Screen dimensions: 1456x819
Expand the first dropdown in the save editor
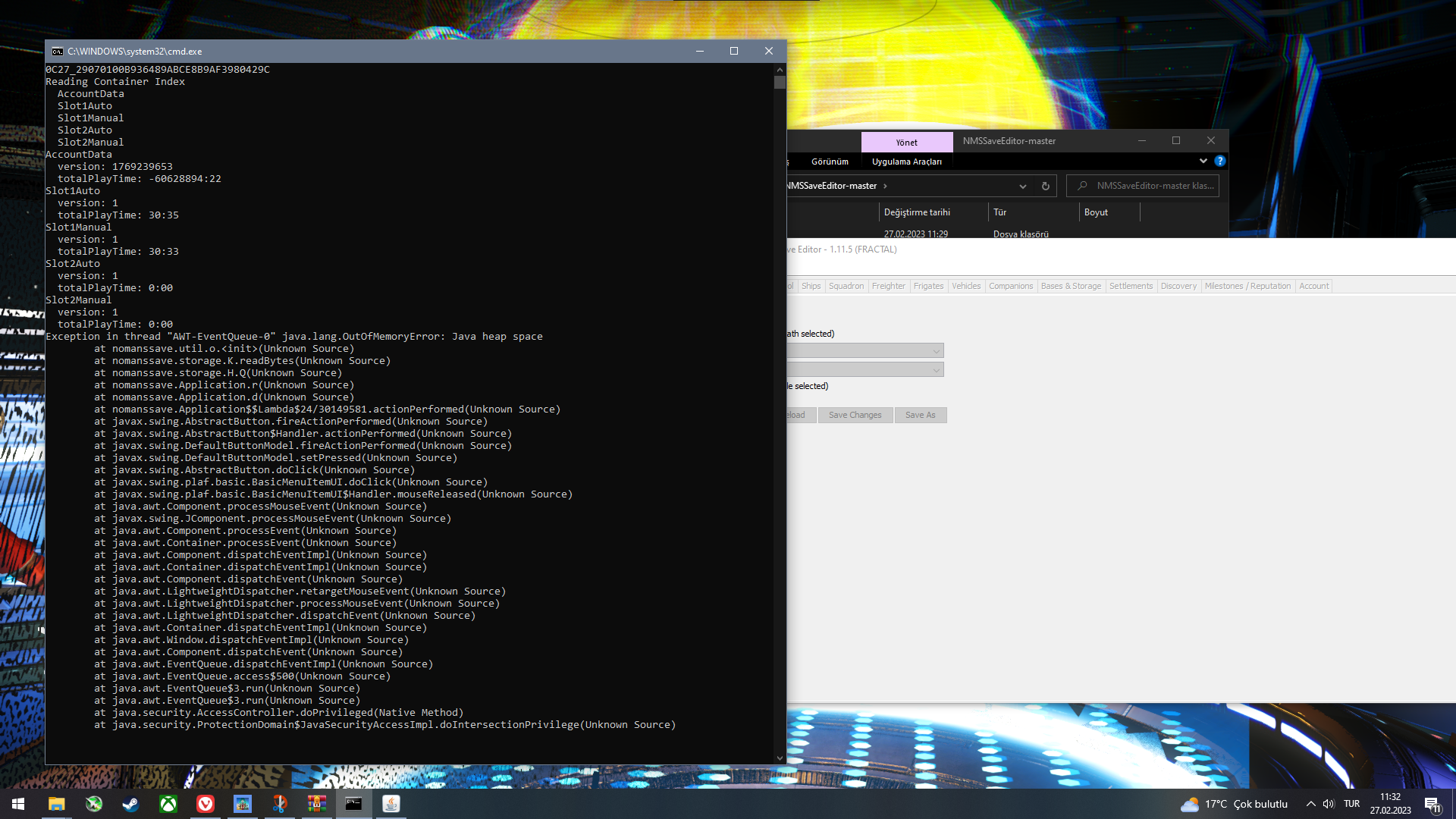click(x=935, y=350)
